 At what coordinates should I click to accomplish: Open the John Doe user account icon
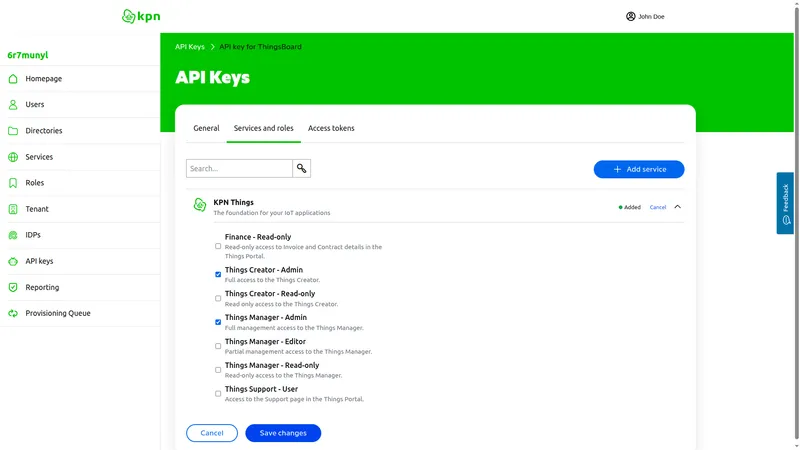coord(631,16)
